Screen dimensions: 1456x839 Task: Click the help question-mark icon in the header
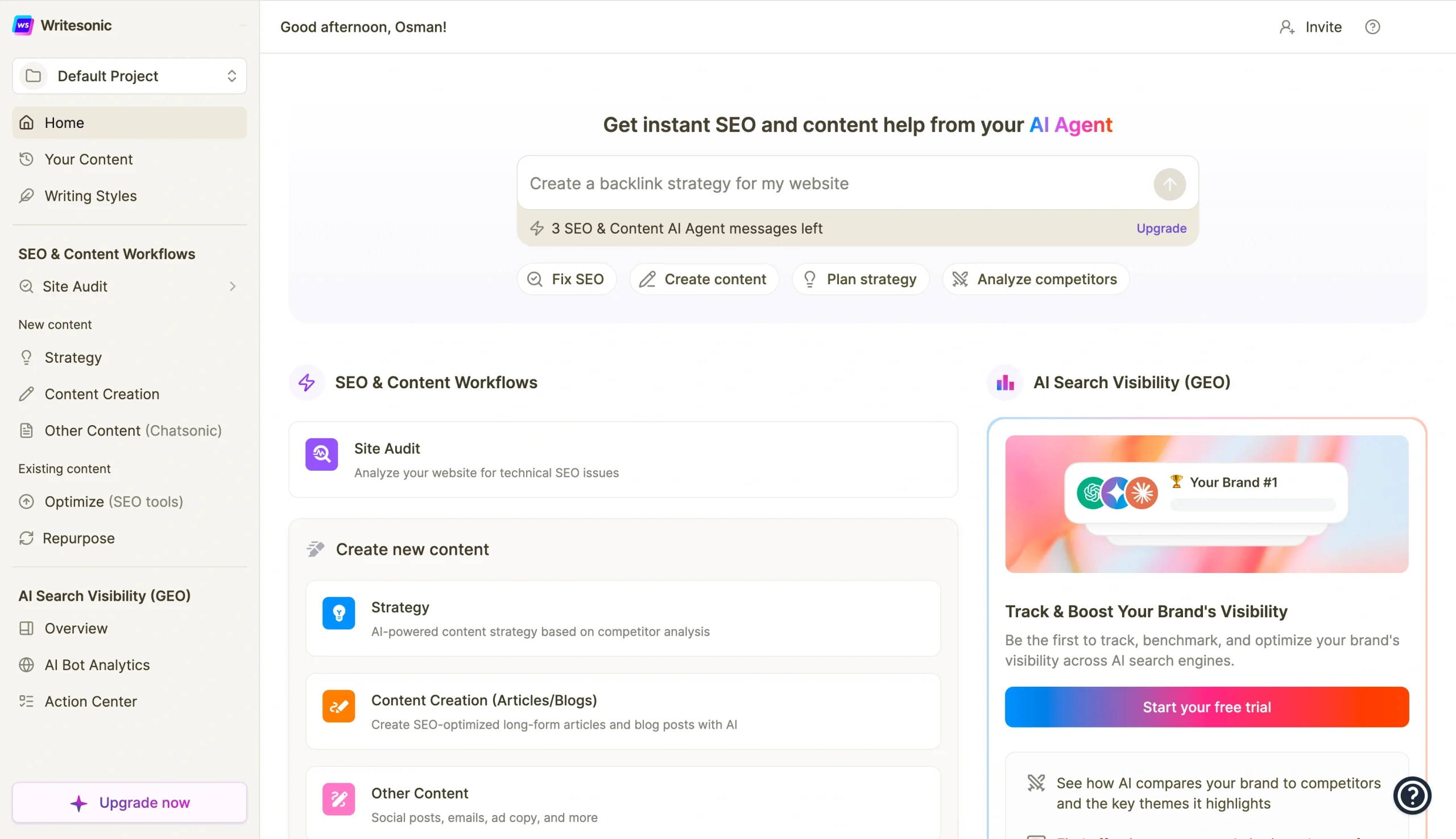coord(1372,27)
